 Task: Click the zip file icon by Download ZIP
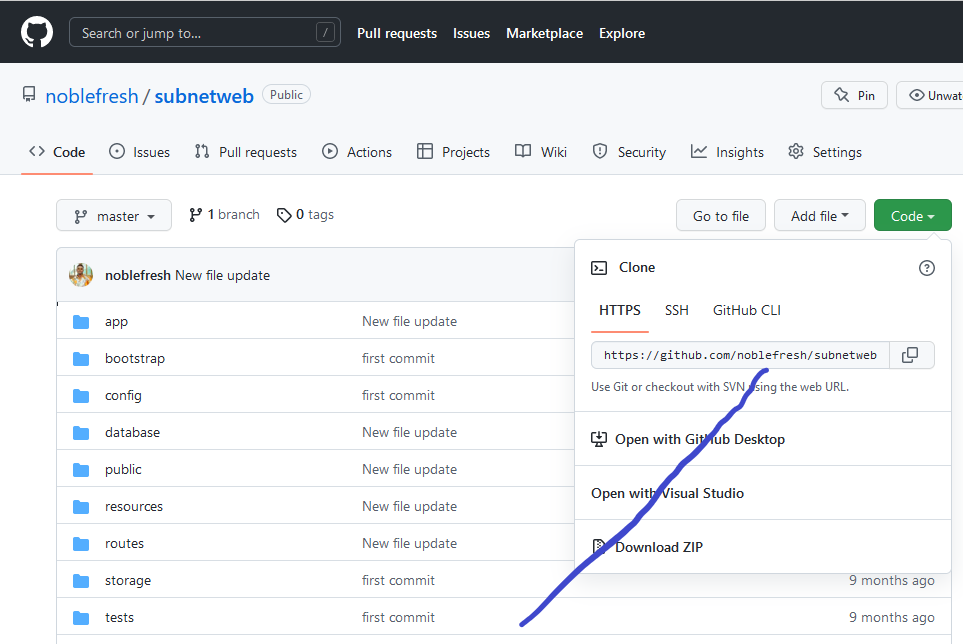pyautogui.click(x=598, y=546)
